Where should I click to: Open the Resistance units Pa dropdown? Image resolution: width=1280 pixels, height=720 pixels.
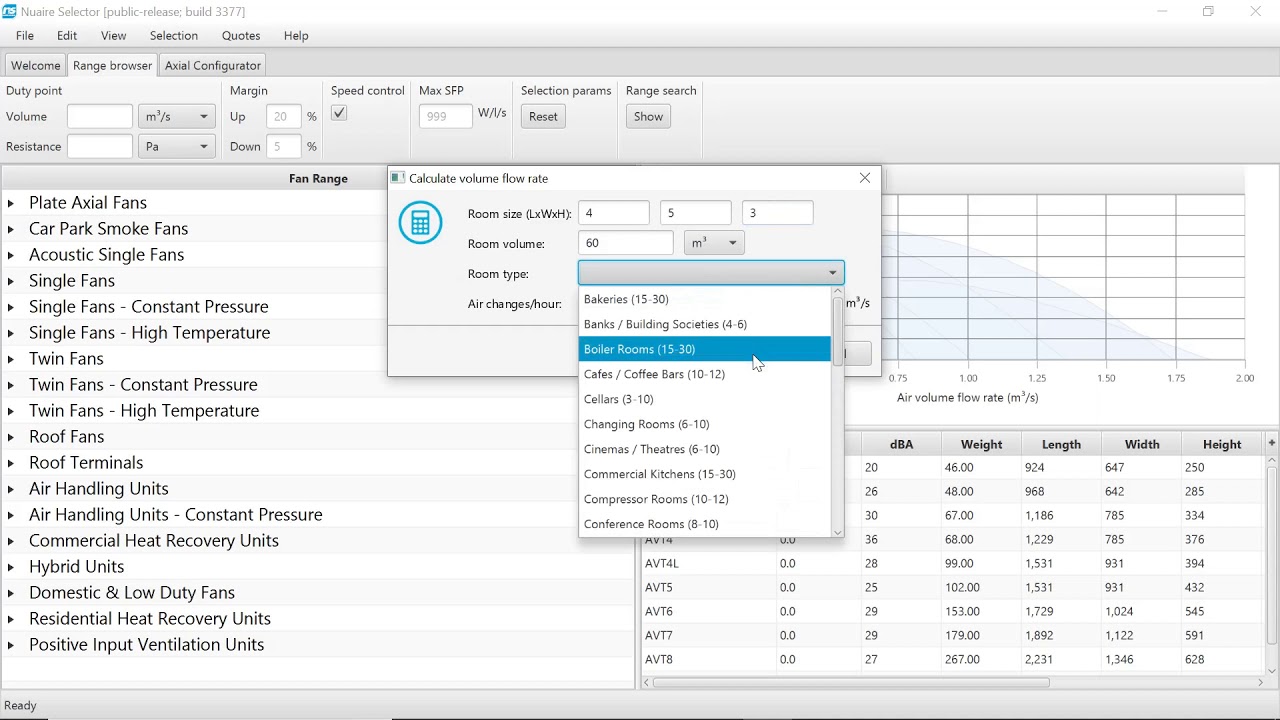[177, 146]
